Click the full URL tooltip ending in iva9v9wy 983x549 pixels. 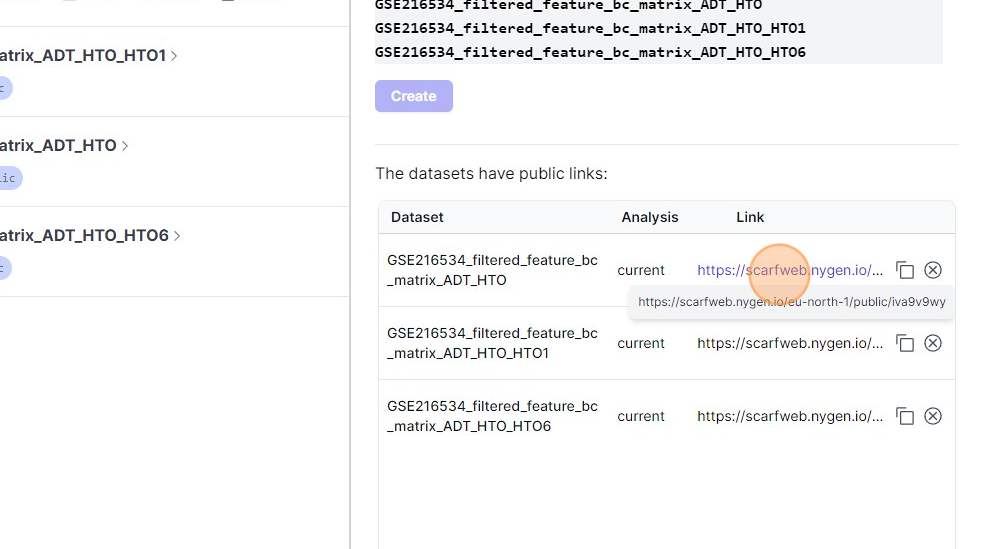coord(791,302)
